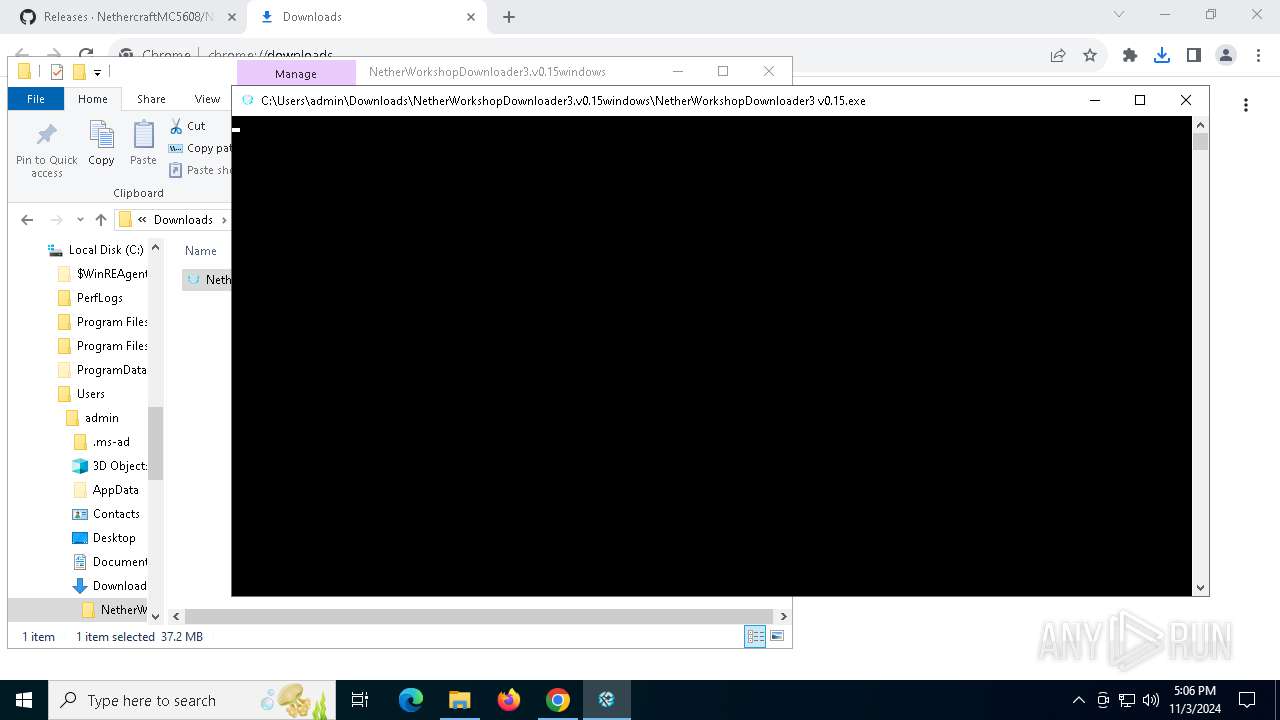This screenshot has height=720, width=1280.
Task: Open the Share ribbon tab
Action: (151, 99)
